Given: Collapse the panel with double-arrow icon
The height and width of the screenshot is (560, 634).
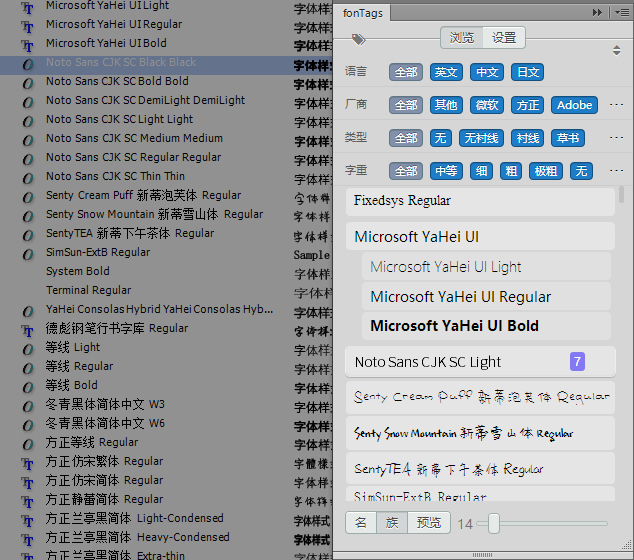Looking at the screenshot, I should tap(597, 13).
